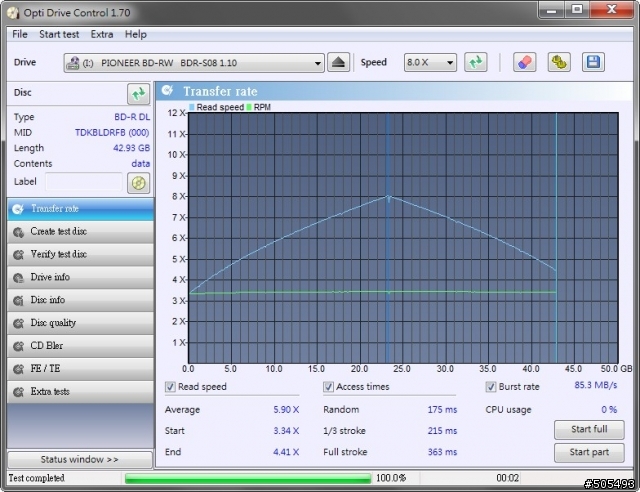The image size is (640, 492).
Task: Click the Transfer rate panel header icon
Action: tap(167, 90)
